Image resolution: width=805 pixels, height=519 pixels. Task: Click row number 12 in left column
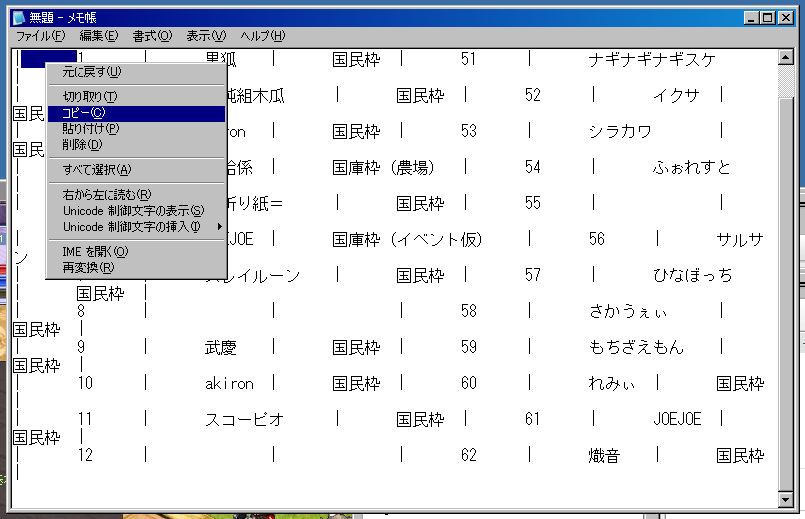click(85, 455)
